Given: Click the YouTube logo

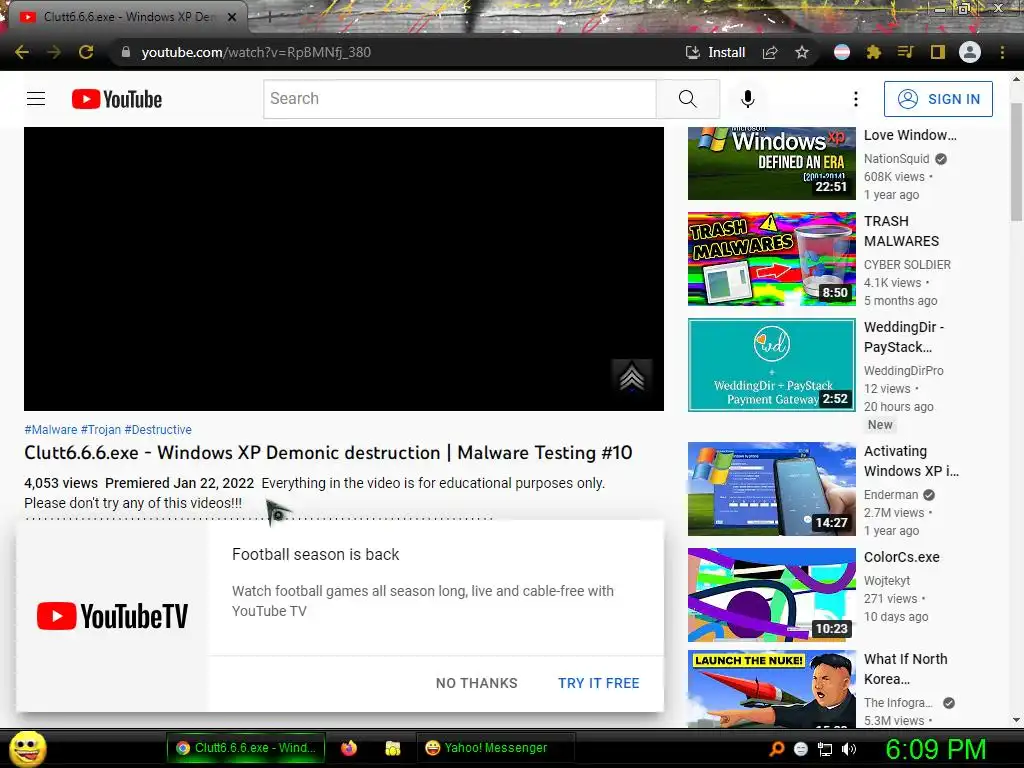Looking at the screenshot, I should pos(117,99).
